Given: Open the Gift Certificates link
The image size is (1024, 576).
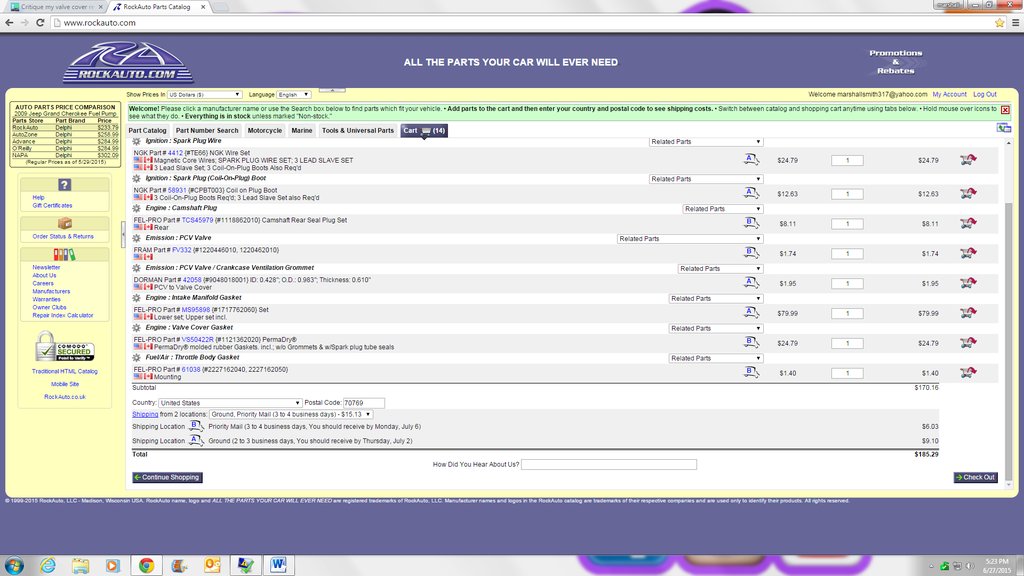Looking at the screenshot, I should pyautogui.click(x=52, y=206).
